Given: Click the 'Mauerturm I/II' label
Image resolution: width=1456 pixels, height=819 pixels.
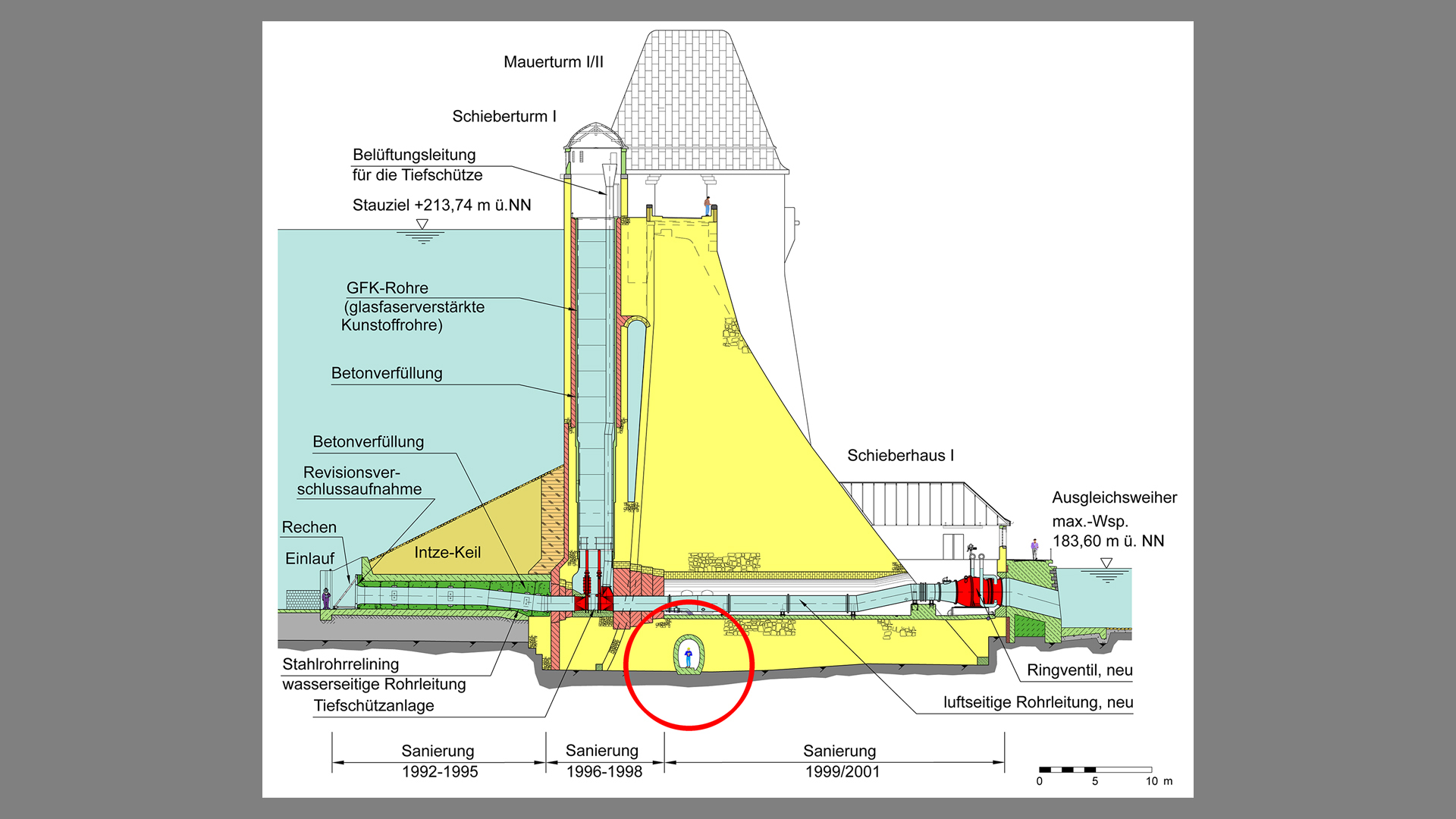Looking at the screenshot, I should click(554, 62).
